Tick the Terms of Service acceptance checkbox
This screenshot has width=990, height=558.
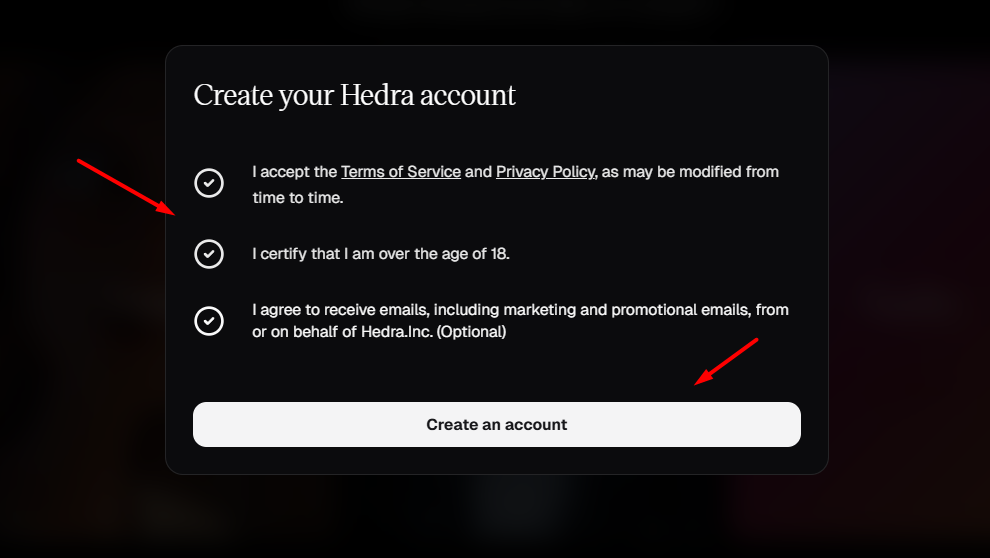209,183
